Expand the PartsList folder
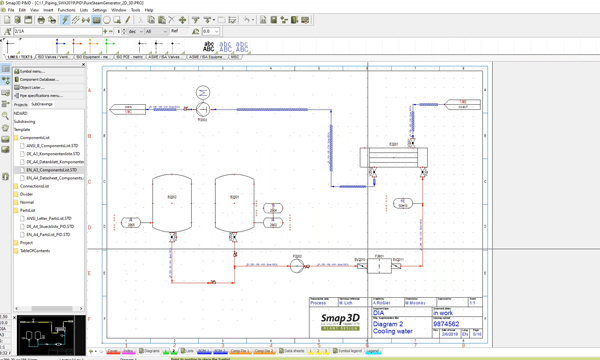The width and height of the screenshot is (600, 360). pos(16,210)
